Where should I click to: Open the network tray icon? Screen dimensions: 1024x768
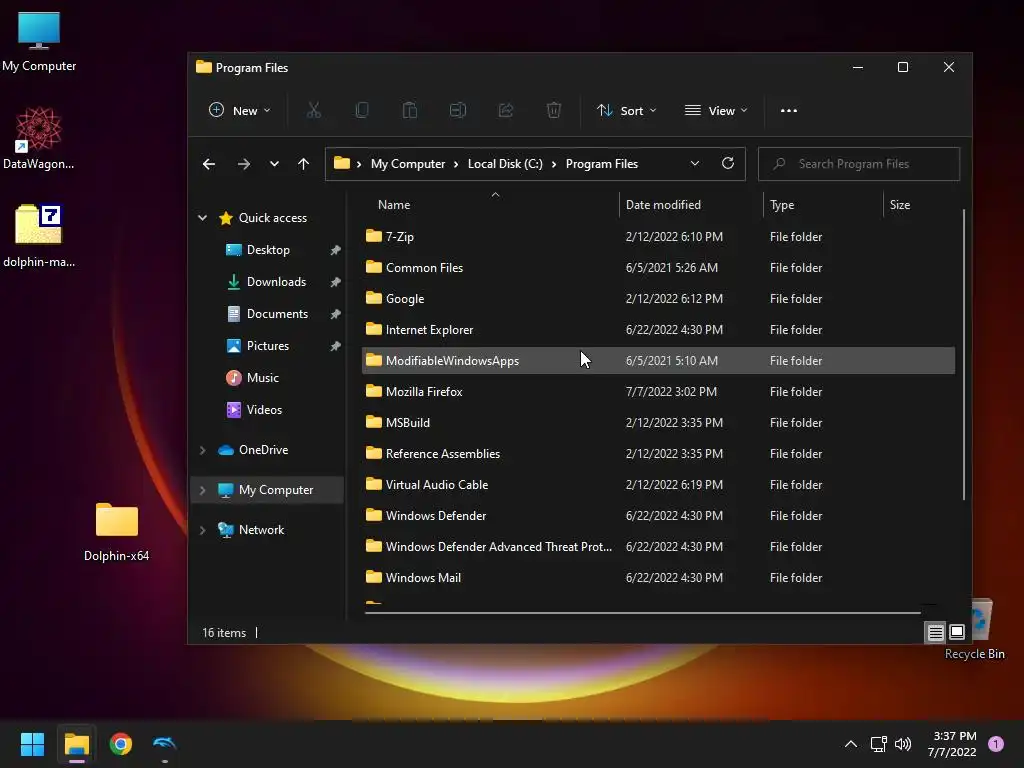[878, 744]
